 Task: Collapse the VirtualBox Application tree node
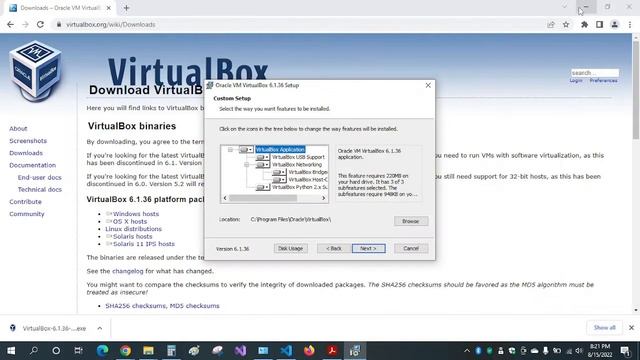[x=230, y=150]
